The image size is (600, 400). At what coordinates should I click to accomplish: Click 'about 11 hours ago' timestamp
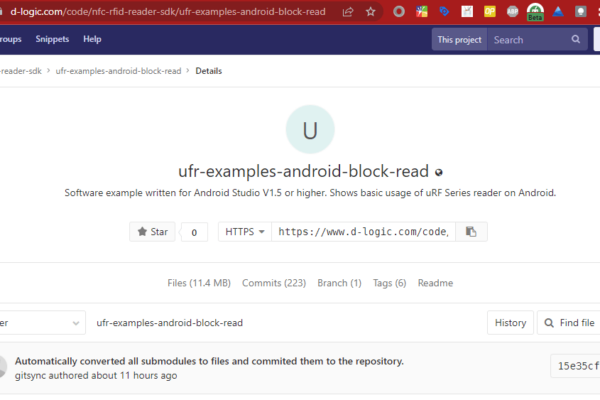(x=134, y=376)
